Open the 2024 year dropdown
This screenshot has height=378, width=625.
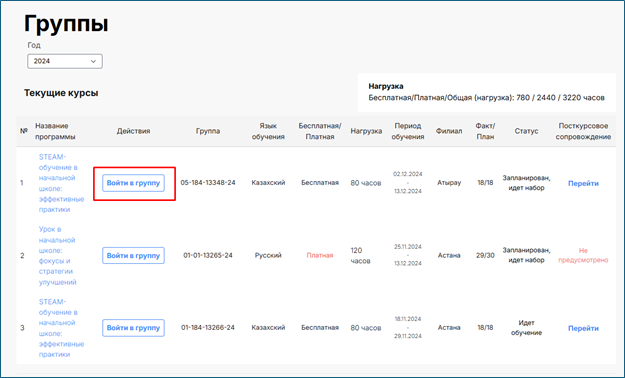click(x=65, y=61)
